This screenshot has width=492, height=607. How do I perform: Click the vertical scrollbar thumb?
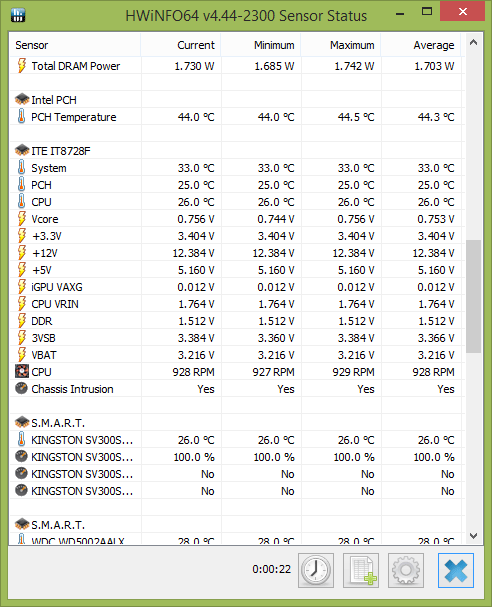point(473,297)
